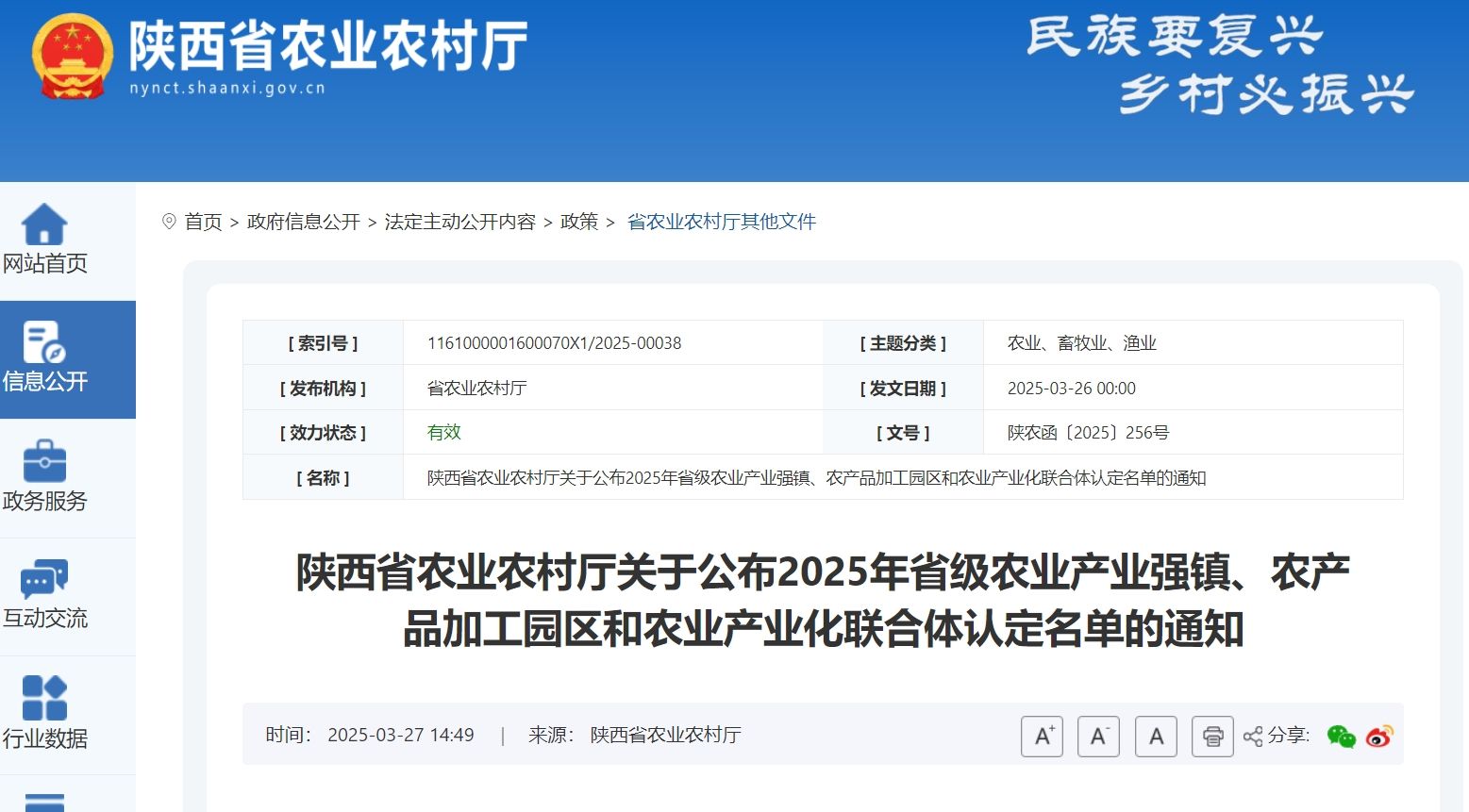This screenshot has height=812, width=1469.
Task: Click index number 11610000016000070X1/2025-00038
Action: 555,343
